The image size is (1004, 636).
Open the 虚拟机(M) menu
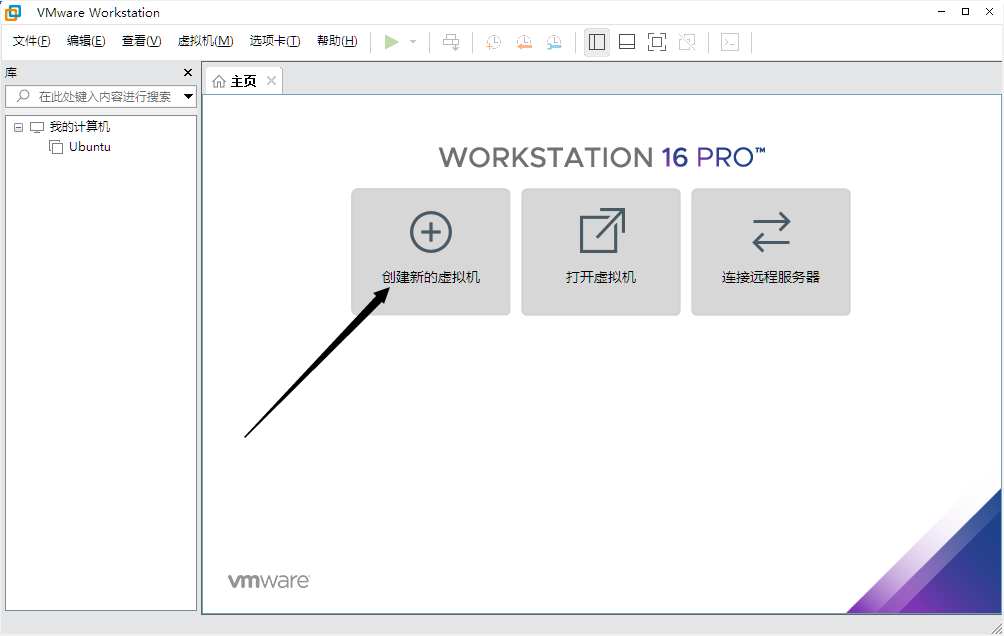(x=205, y=41)
